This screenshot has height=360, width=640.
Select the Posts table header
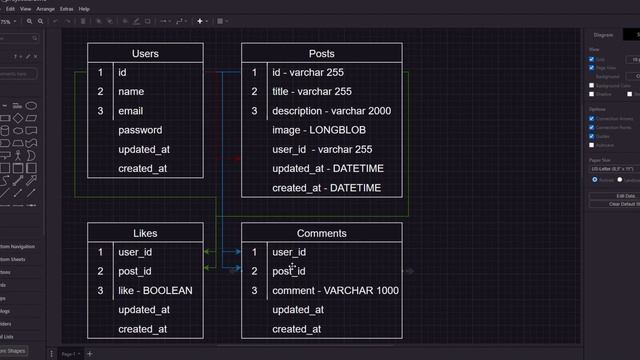coord(322,53)
